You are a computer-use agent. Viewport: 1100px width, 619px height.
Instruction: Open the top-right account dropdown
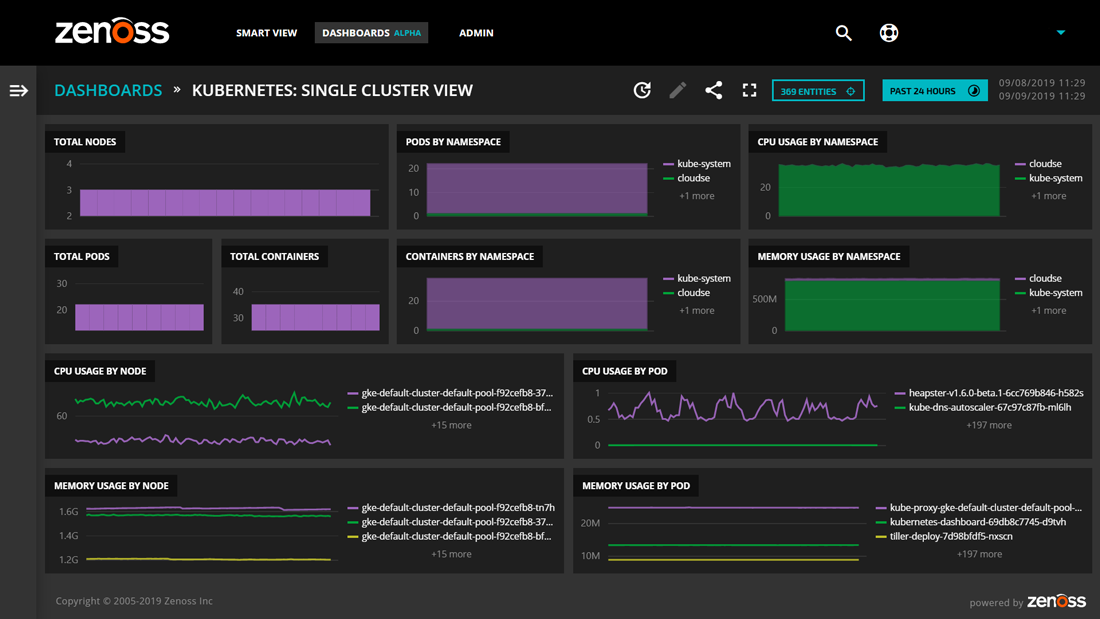(1060, 32)
